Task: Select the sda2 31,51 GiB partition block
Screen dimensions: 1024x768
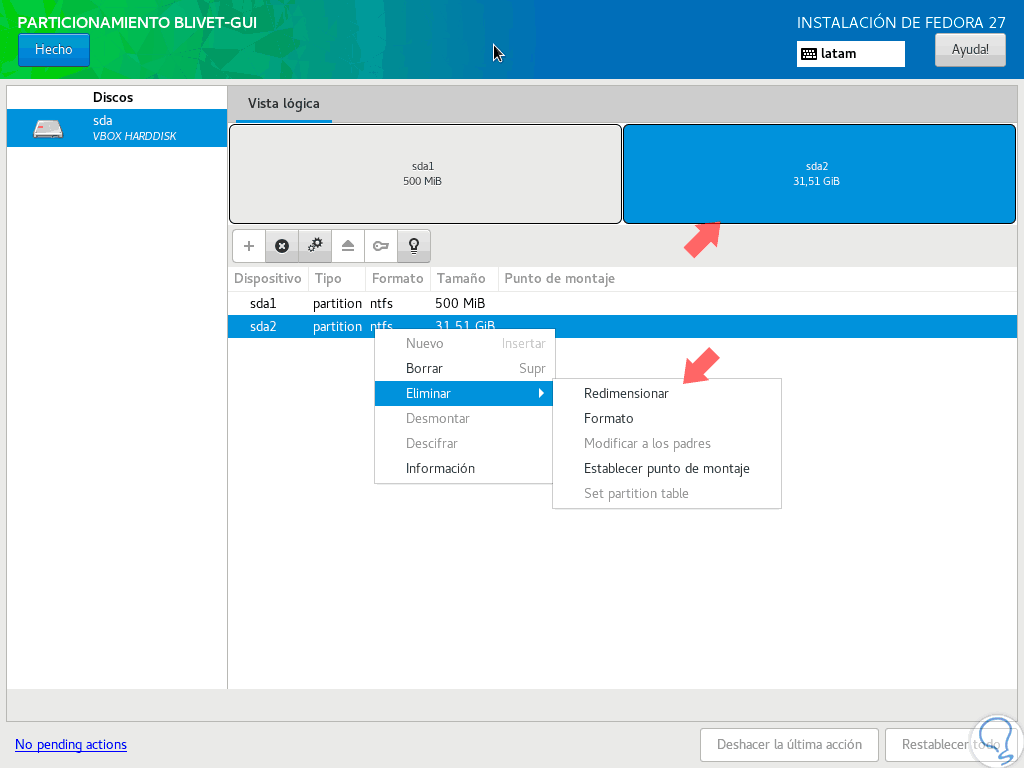Action: point(819,174)
